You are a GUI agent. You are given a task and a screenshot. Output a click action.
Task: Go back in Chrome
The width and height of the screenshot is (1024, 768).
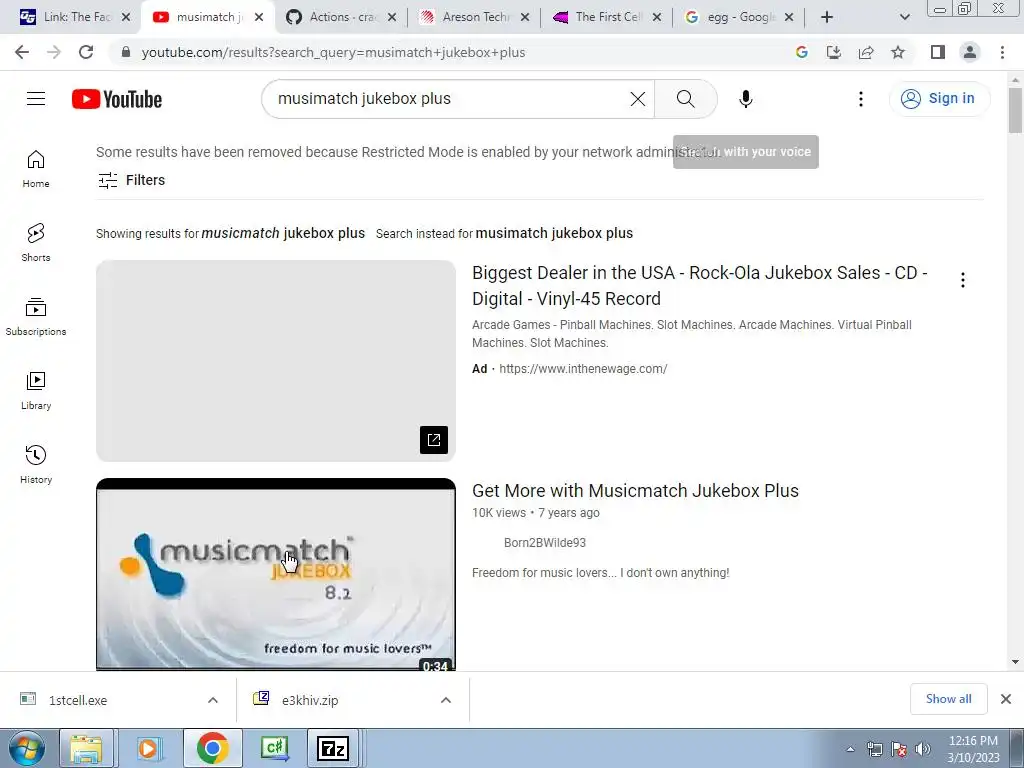[x=22, y=52]
